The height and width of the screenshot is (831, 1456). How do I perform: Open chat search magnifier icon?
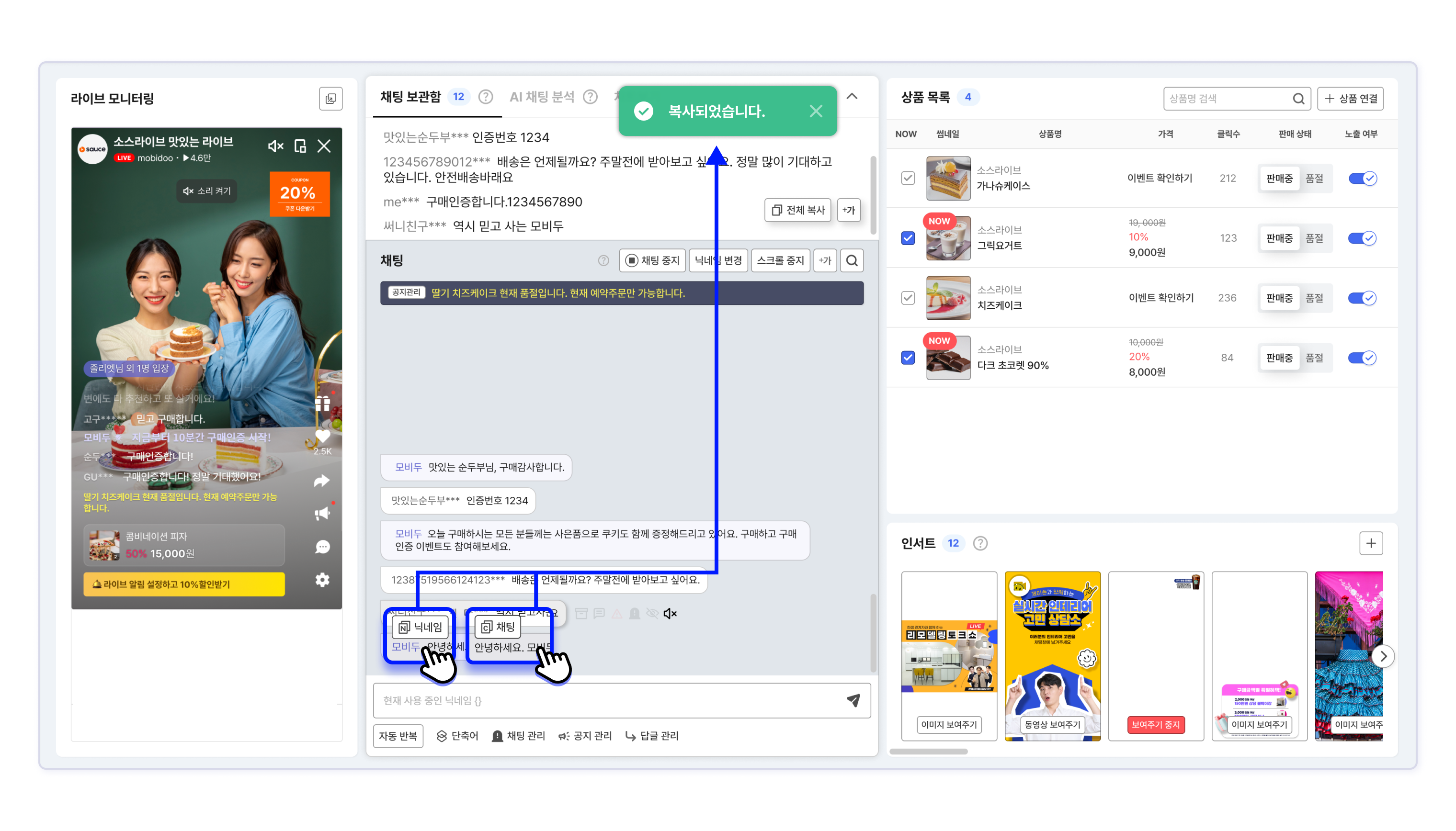point(852,261)
